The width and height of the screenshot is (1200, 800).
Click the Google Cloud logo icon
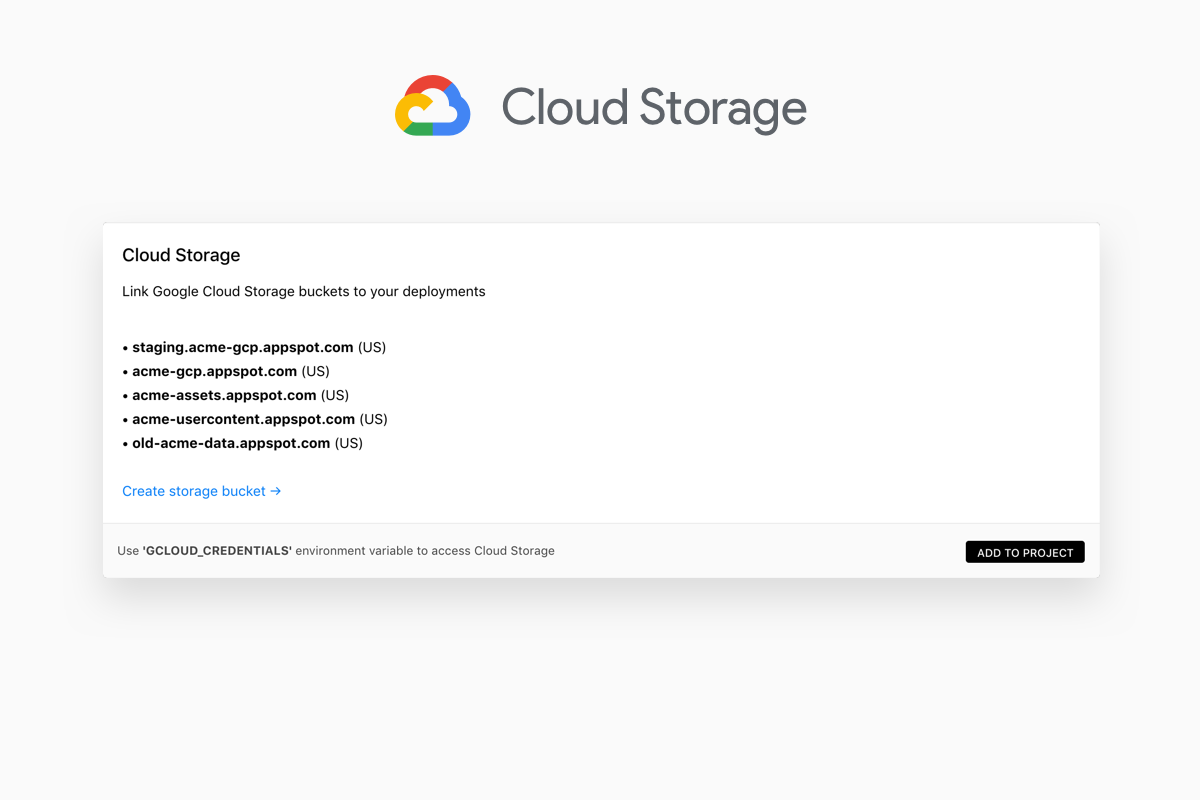432,106
